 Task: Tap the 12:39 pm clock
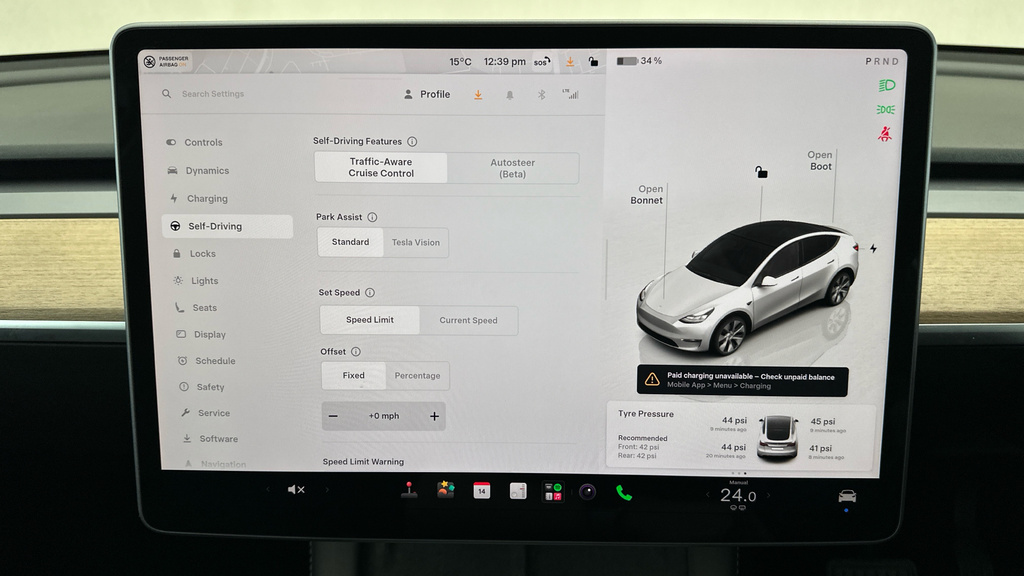tap(504, 61)
